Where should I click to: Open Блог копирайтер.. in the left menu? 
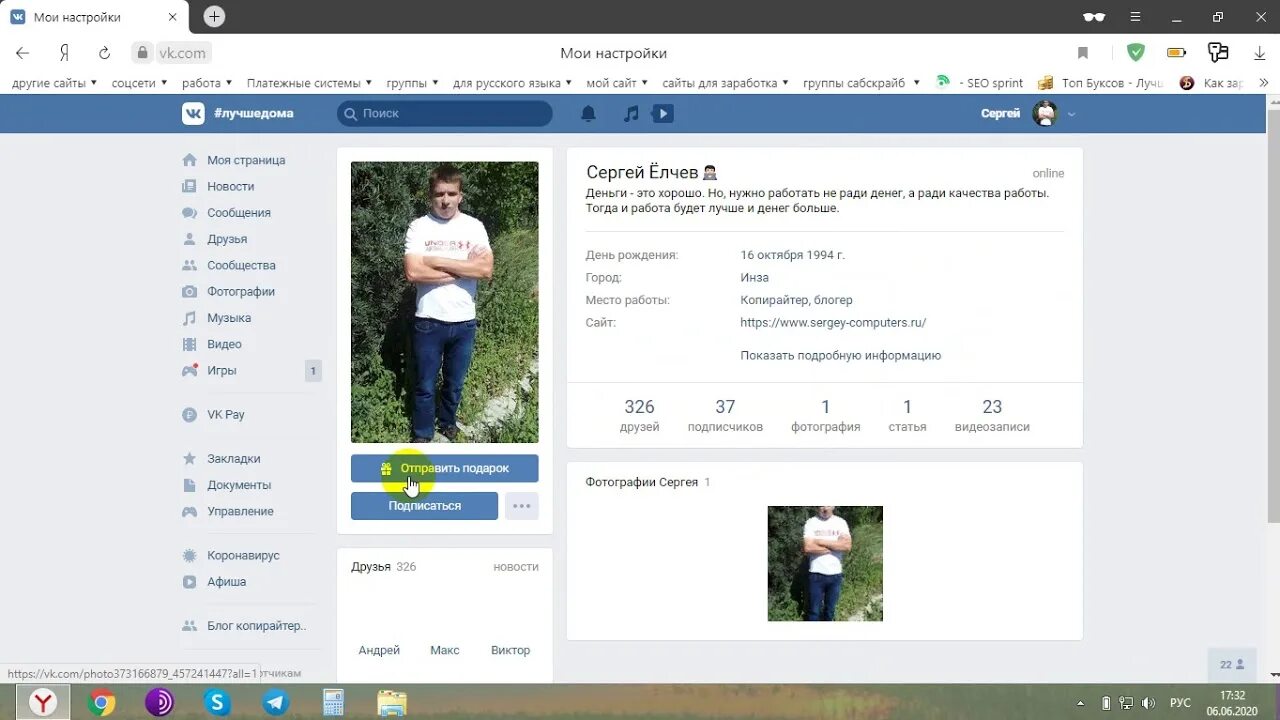click(256, 626)
